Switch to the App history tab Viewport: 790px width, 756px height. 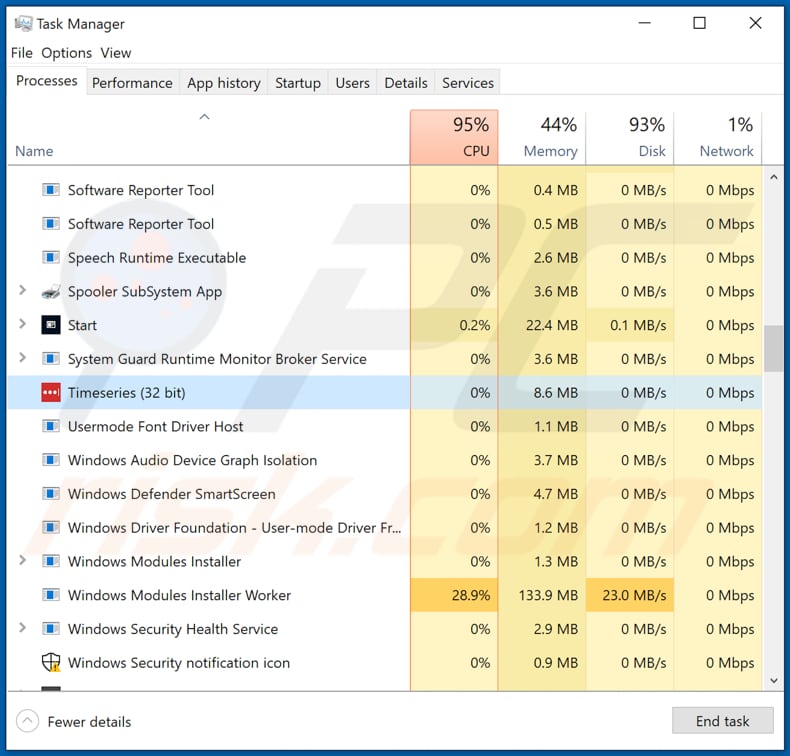coord(224,83)
